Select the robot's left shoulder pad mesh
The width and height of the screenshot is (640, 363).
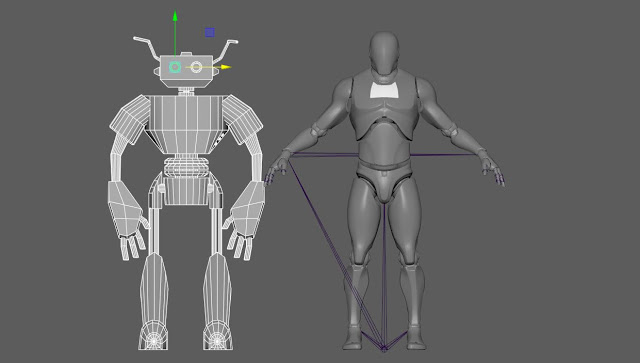pyautogui.click(x=130, y=118)
